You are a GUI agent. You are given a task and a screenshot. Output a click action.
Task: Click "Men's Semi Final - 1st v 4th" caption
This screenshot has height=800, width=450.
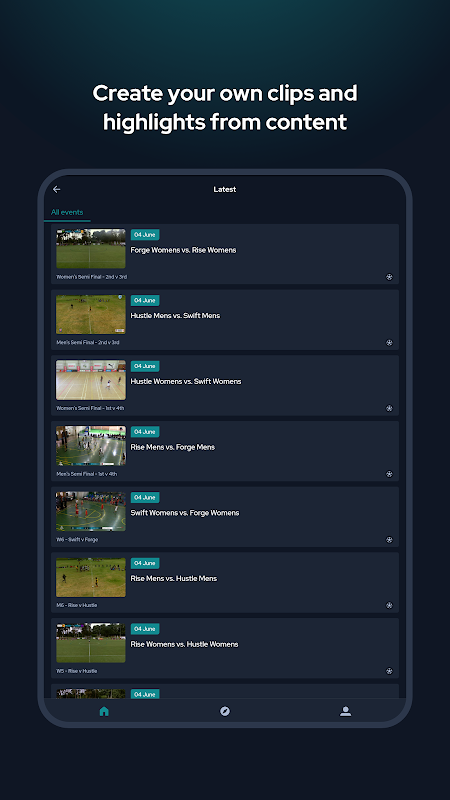(86, 474)
